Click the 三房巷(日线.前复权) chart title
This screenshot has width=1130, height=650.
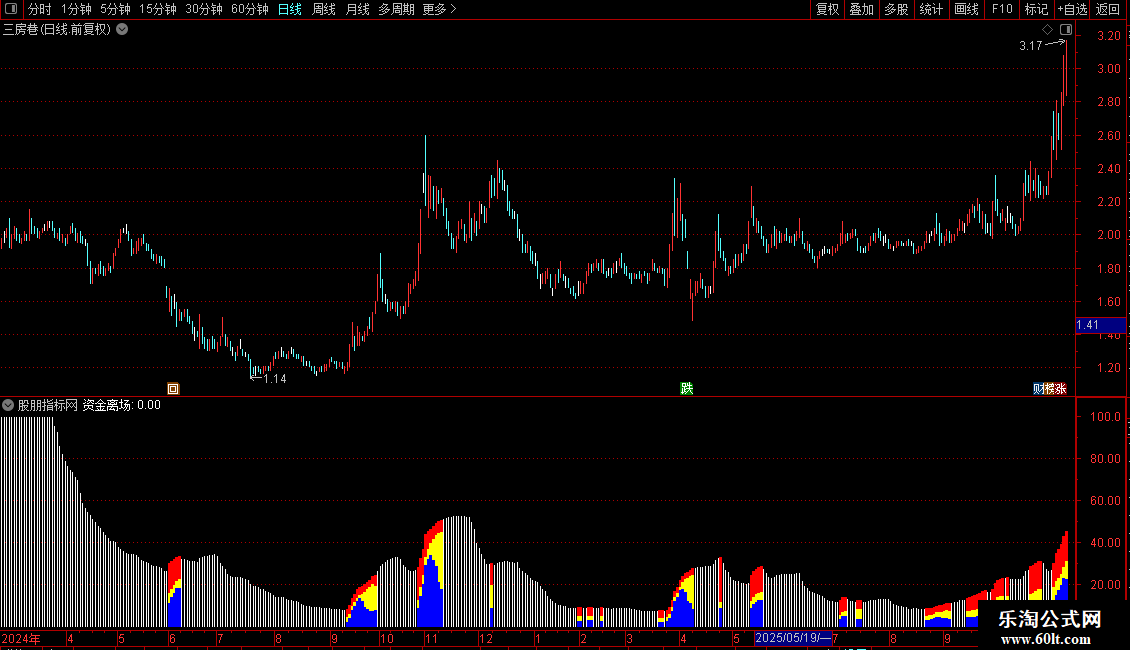click(x=57, y=30)
